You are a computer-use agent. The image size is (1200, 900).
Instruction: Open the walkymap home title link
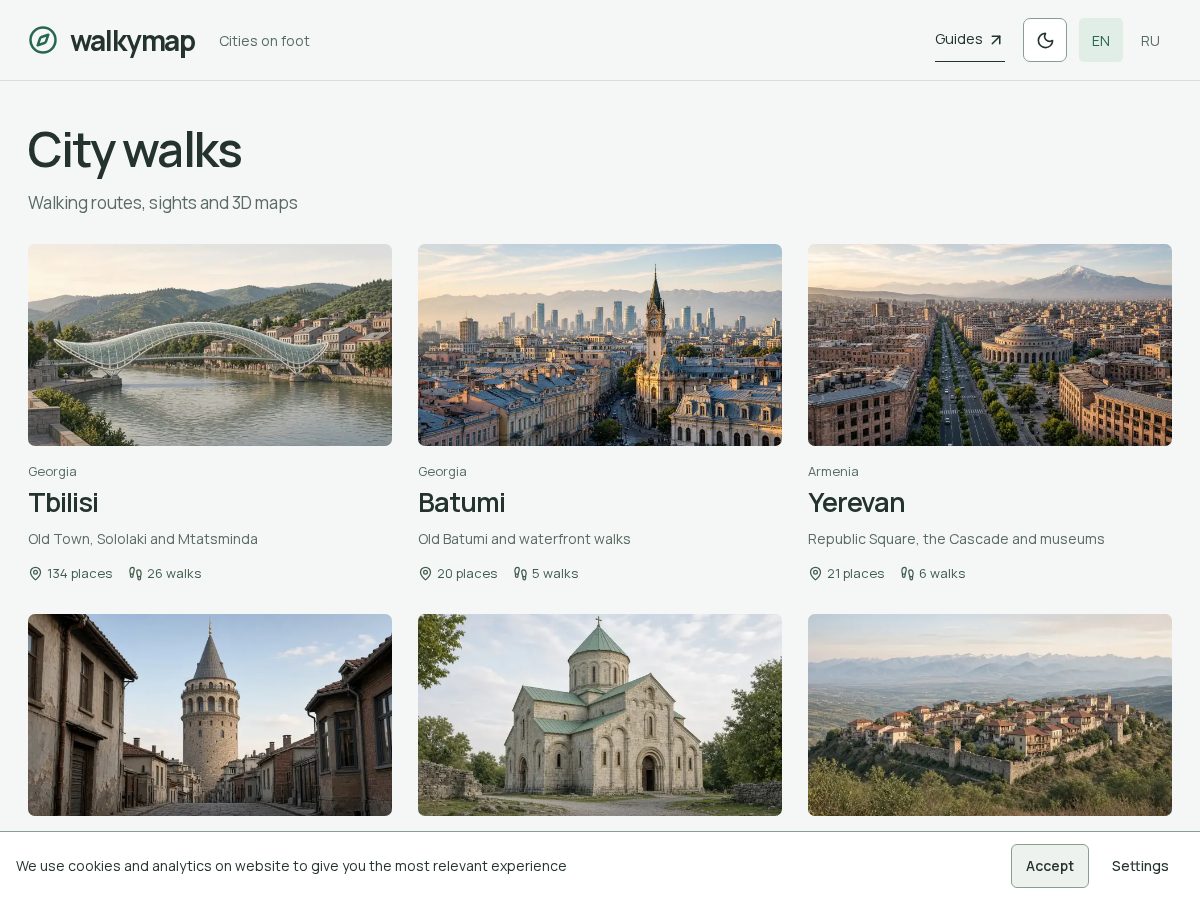tap(132, 41)
